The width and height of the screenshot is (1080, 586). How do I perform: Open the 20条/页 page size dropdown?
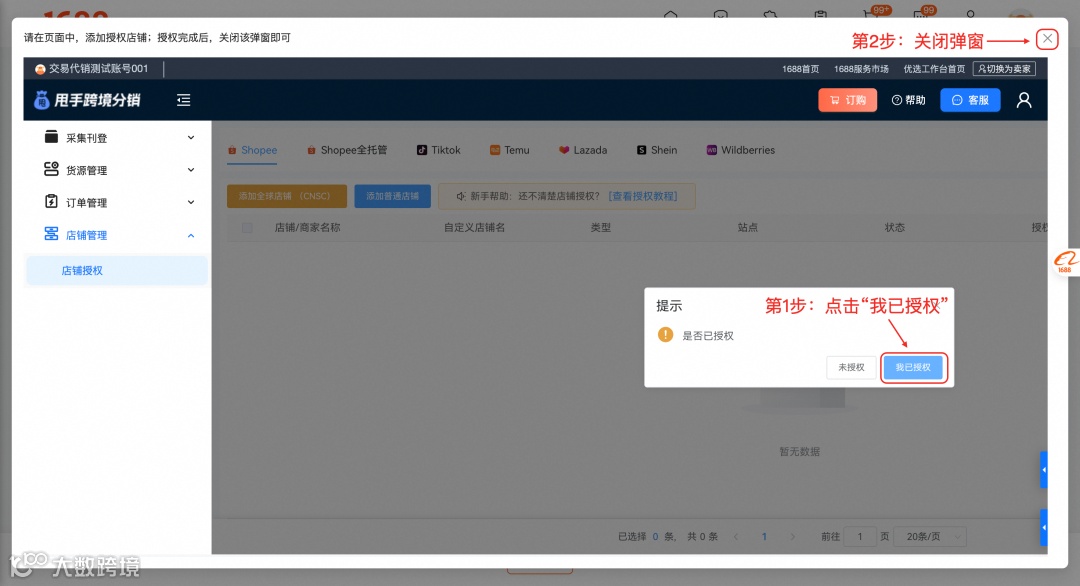[x=930, y=536]
